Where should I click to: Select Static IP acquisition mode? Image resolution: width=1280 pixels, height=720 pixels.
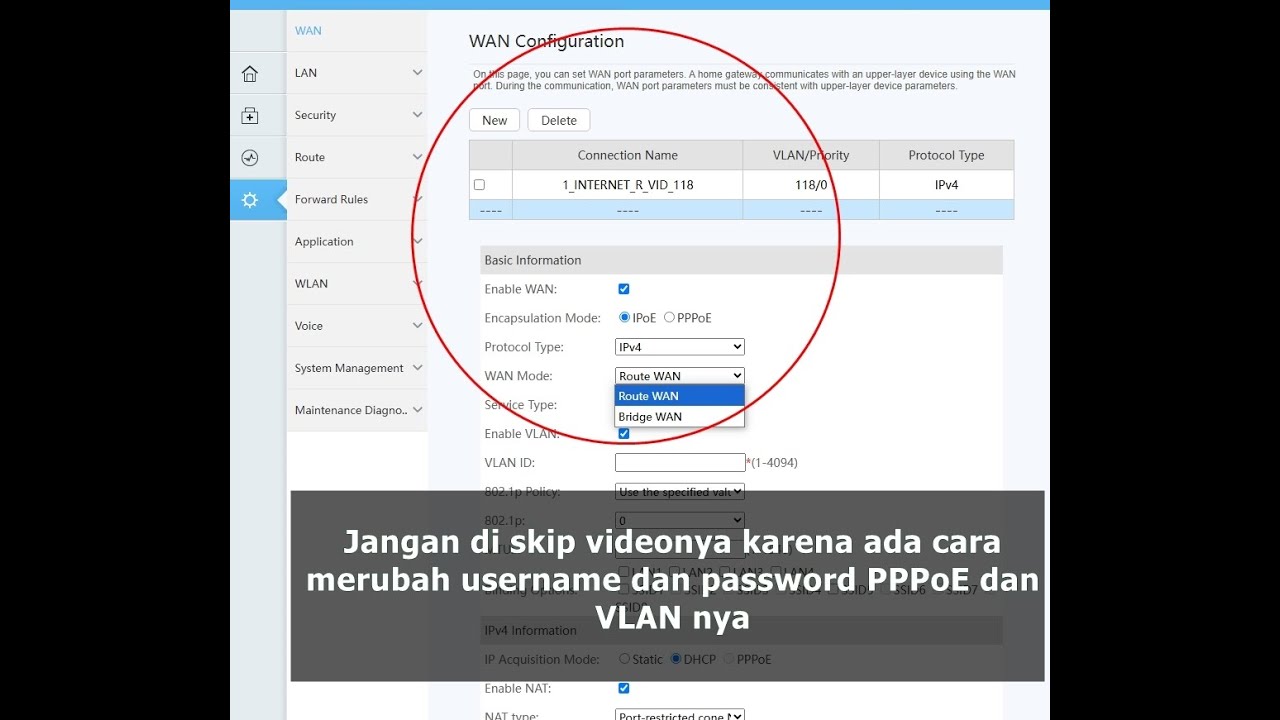pos(625,659)
